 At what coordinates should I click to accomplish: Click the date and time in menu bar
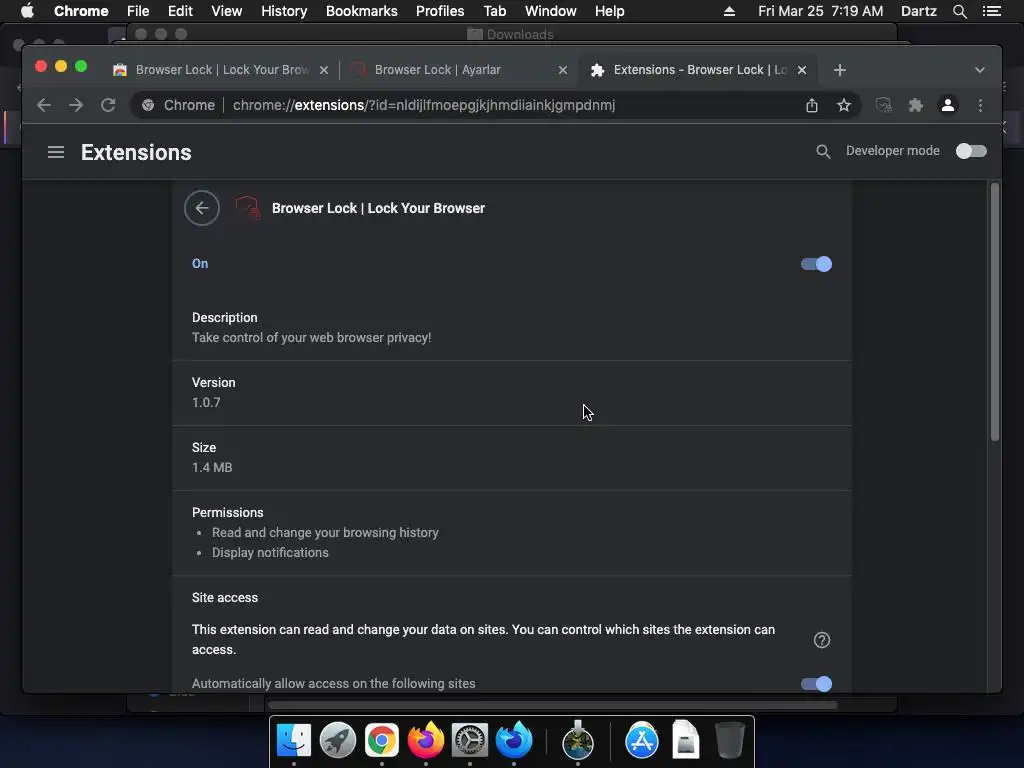(820, 11)
